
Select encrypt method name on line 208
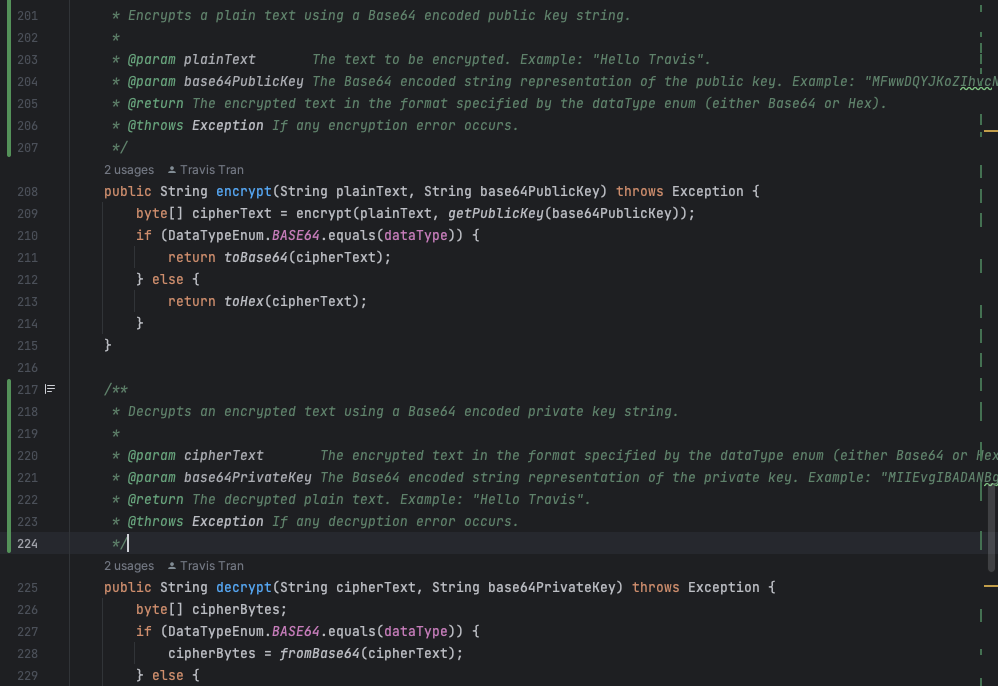click(243, 191)
